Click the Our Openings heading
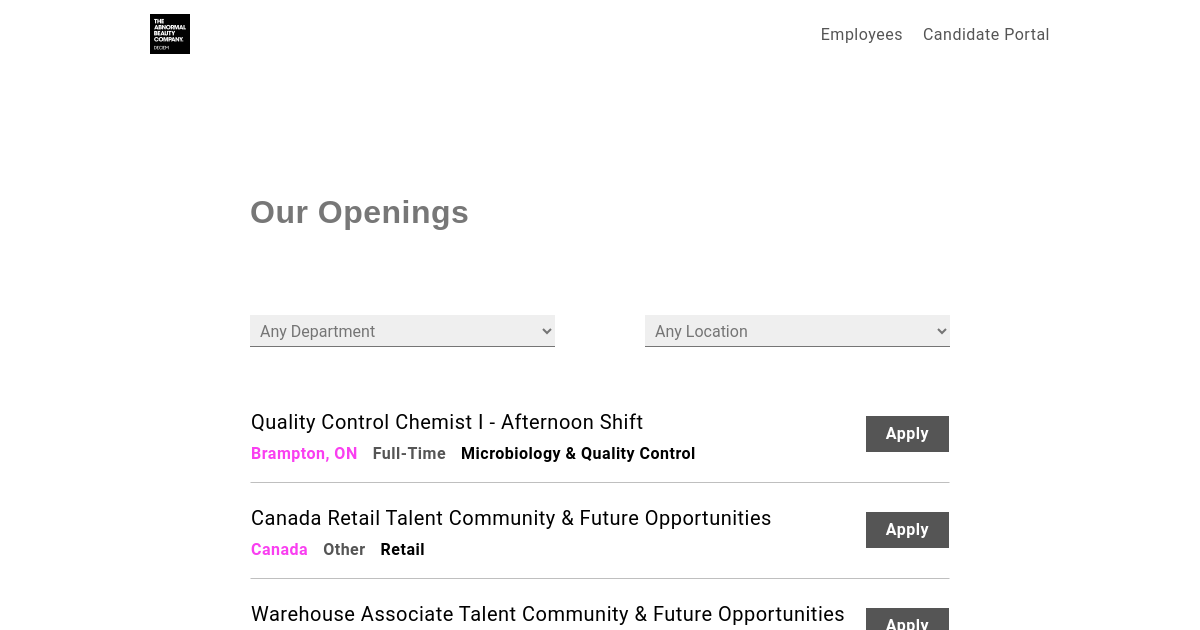This screenshot has width=1200, height=630. (359, 212)
